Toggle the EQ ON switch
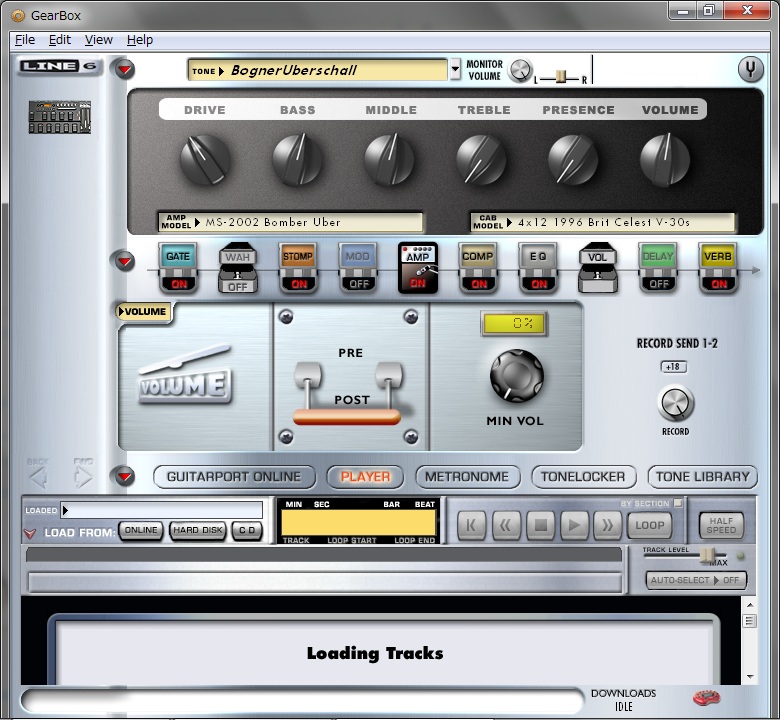 [x=538, y=284]
